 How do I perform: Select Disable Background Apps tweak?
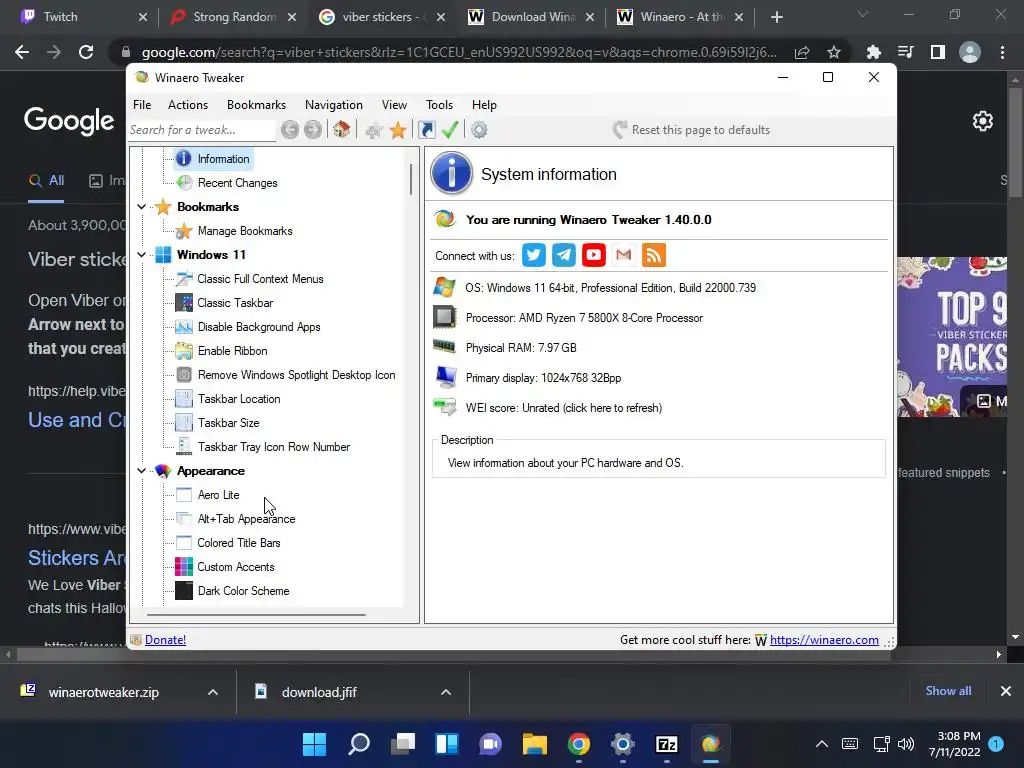259,327
